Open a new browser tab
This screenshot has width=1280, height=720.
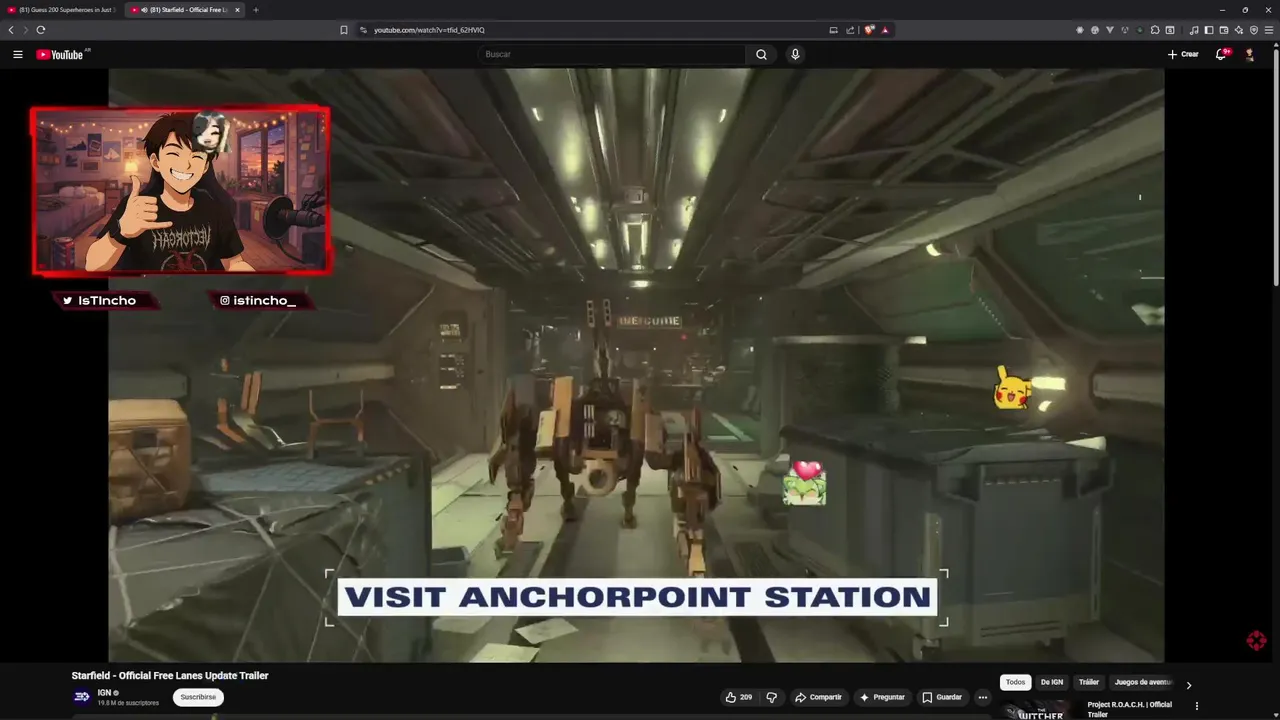(x=255, y=10)
